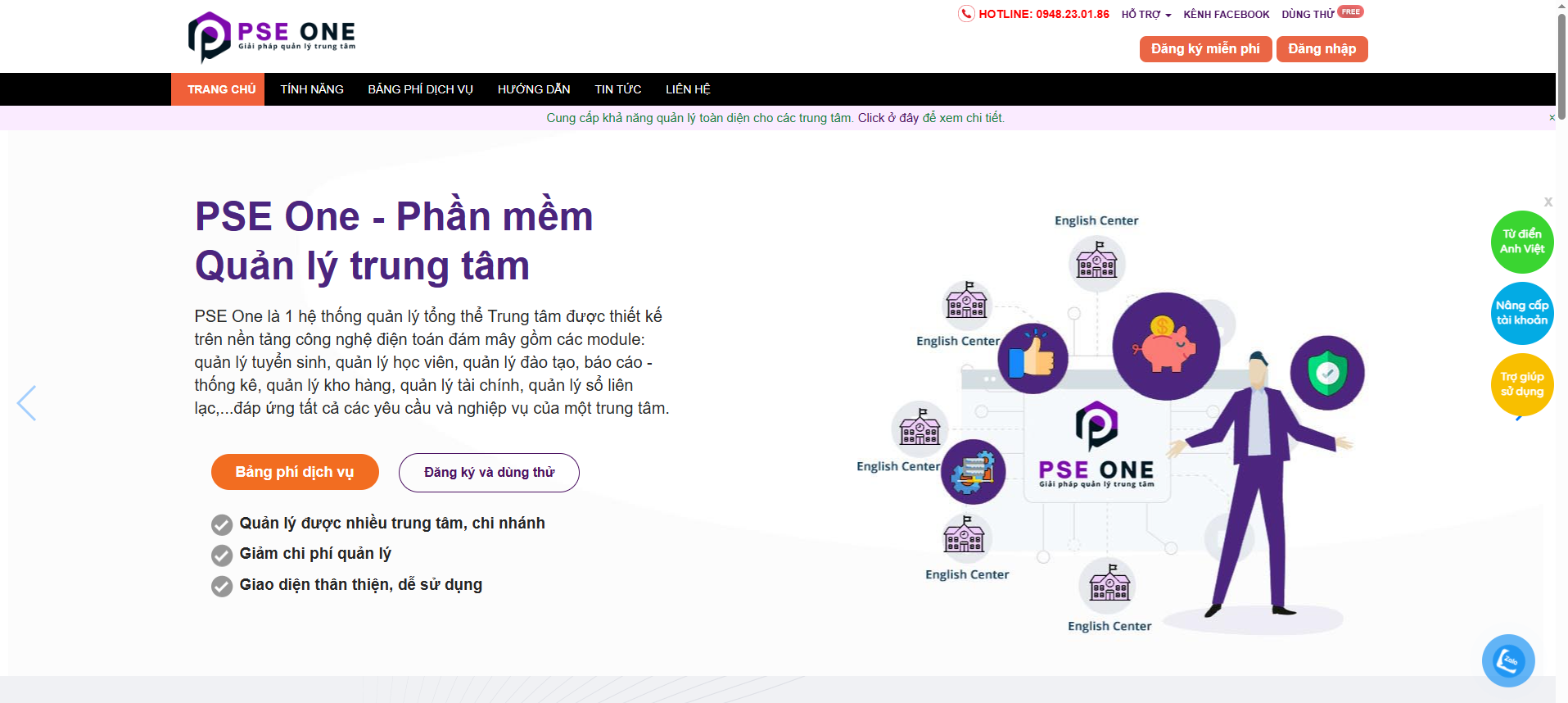
Task: Close the floating side bubbles panel
Action: (x=1548, y=202)
